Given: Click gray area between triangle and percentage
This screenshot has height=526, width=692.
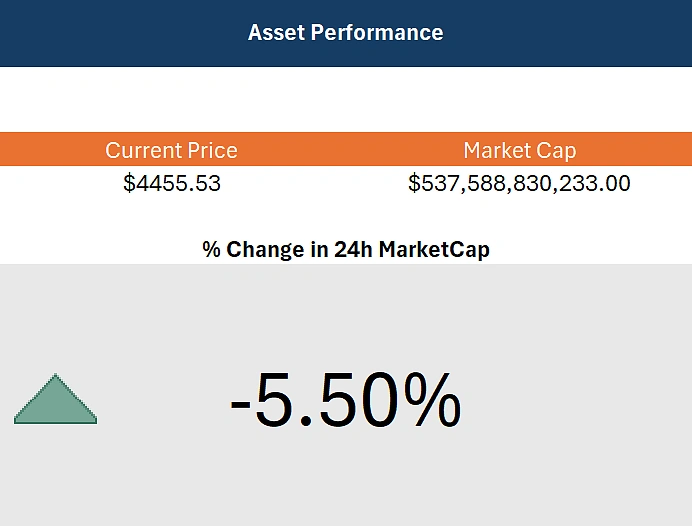Looking at the screenshot, I should pos(160,402).
